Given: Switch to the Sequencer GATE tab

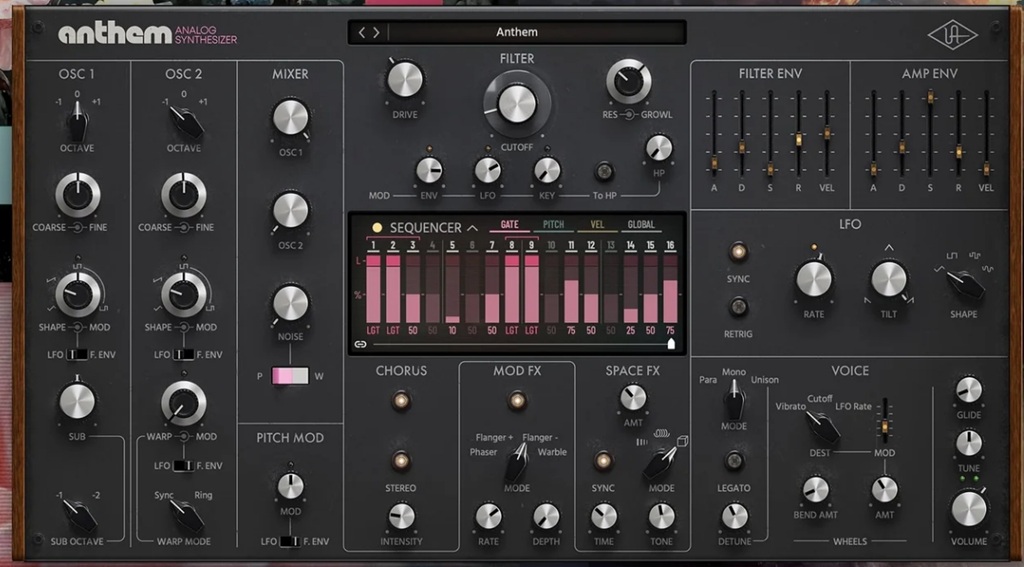Looking at the screenshot, I should [x=509, y=225].
